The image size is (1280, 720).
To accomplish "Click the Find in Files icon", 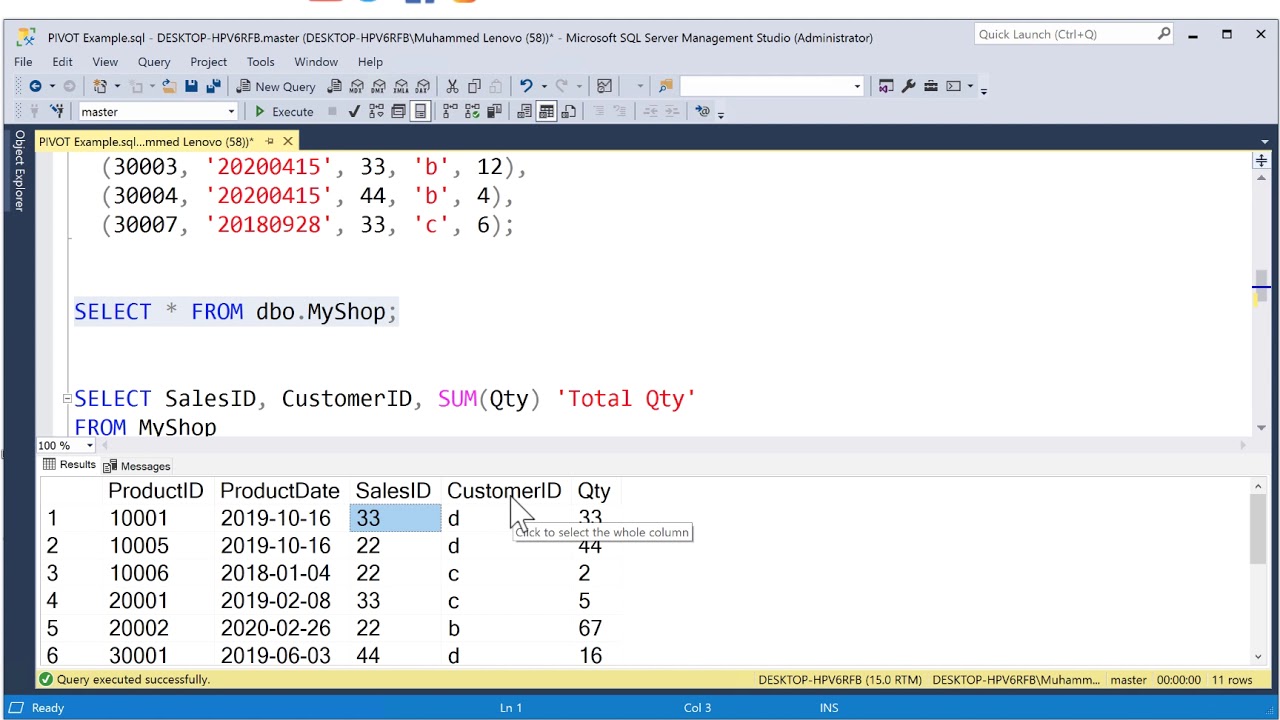I will (666, 86).
